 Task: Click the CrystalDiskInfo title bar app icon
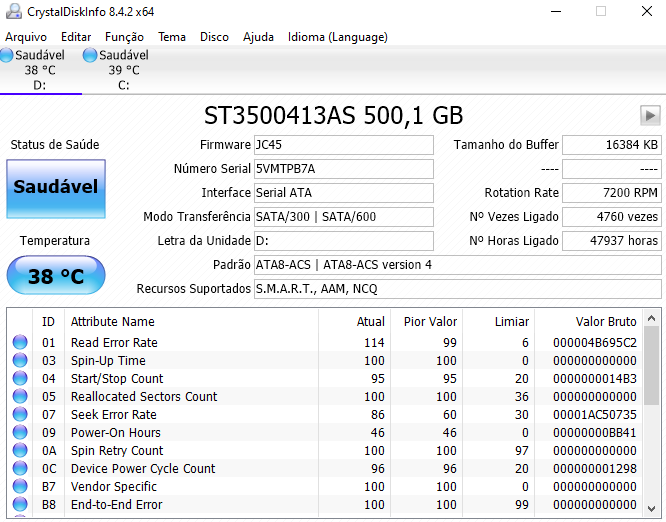(x=14, y=11)
